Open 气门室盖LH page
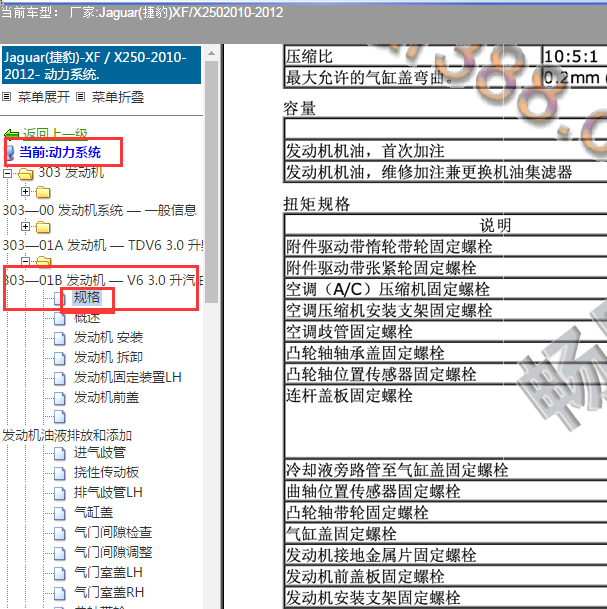The width and height of the screenshot is (607, 609). pos(108,572)
